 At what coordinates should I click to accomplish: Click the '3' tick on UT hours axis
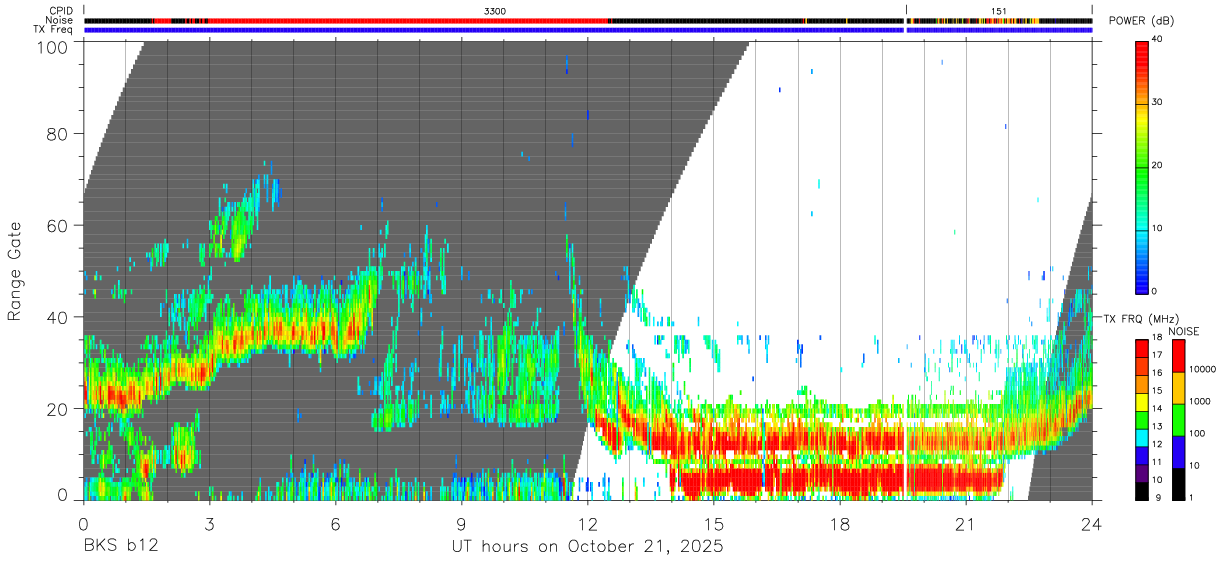(210, 523)
